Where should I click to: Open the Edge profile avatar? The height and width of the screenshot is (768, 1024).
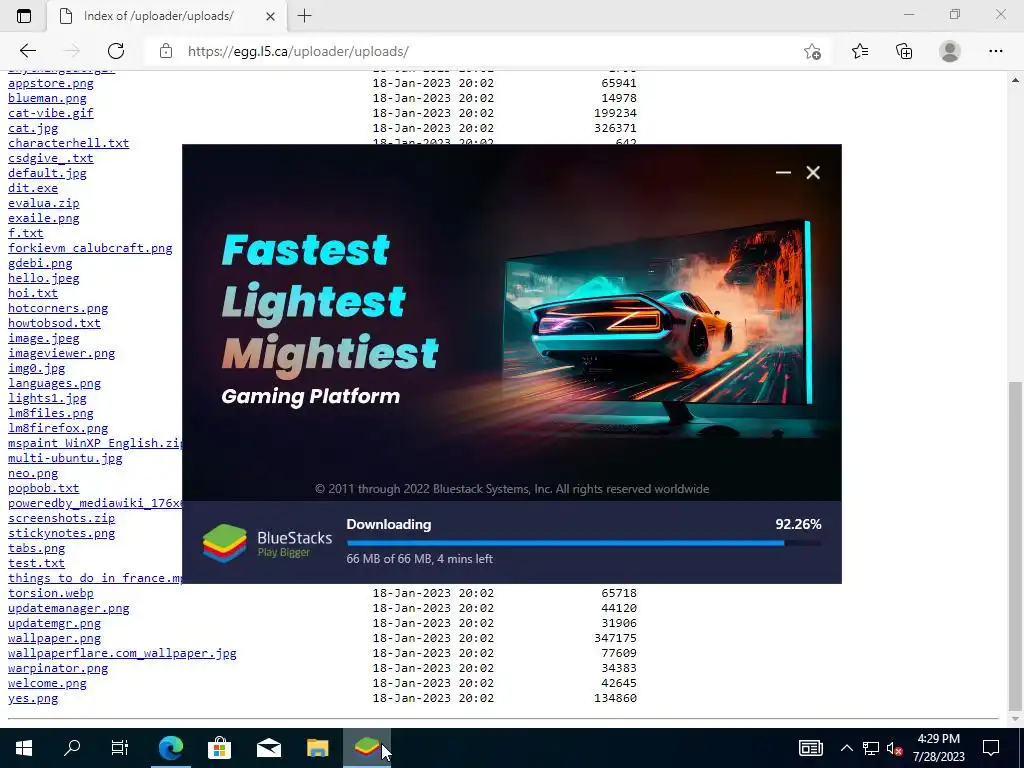tap(950, 51)
